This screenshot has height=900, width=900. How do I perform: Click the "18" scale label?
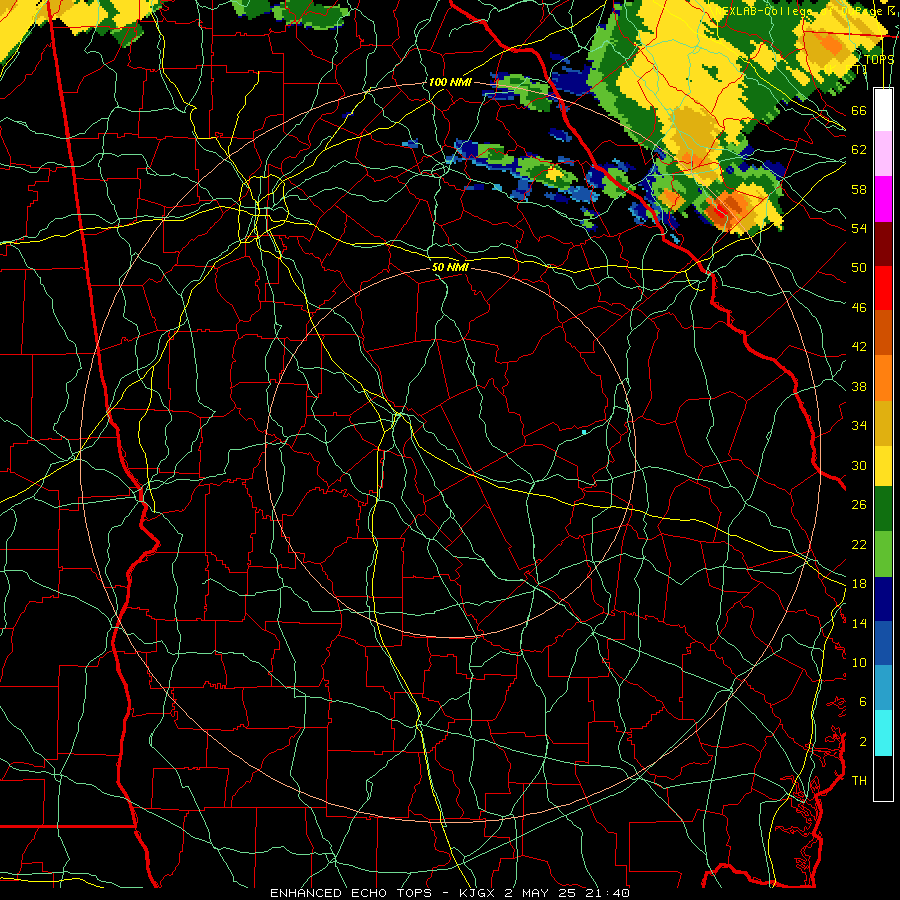859,584
